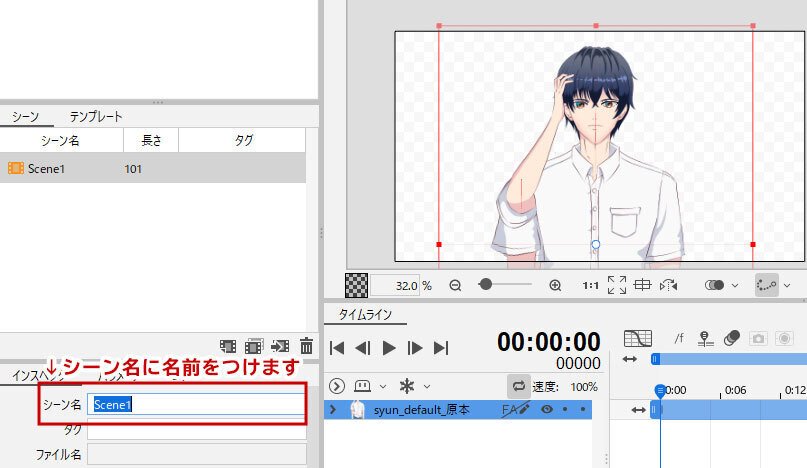The width and height of the screenshot is (807, 468).
Task: Click the zoom in magnifier icon
Action: (x=555, y=285)
